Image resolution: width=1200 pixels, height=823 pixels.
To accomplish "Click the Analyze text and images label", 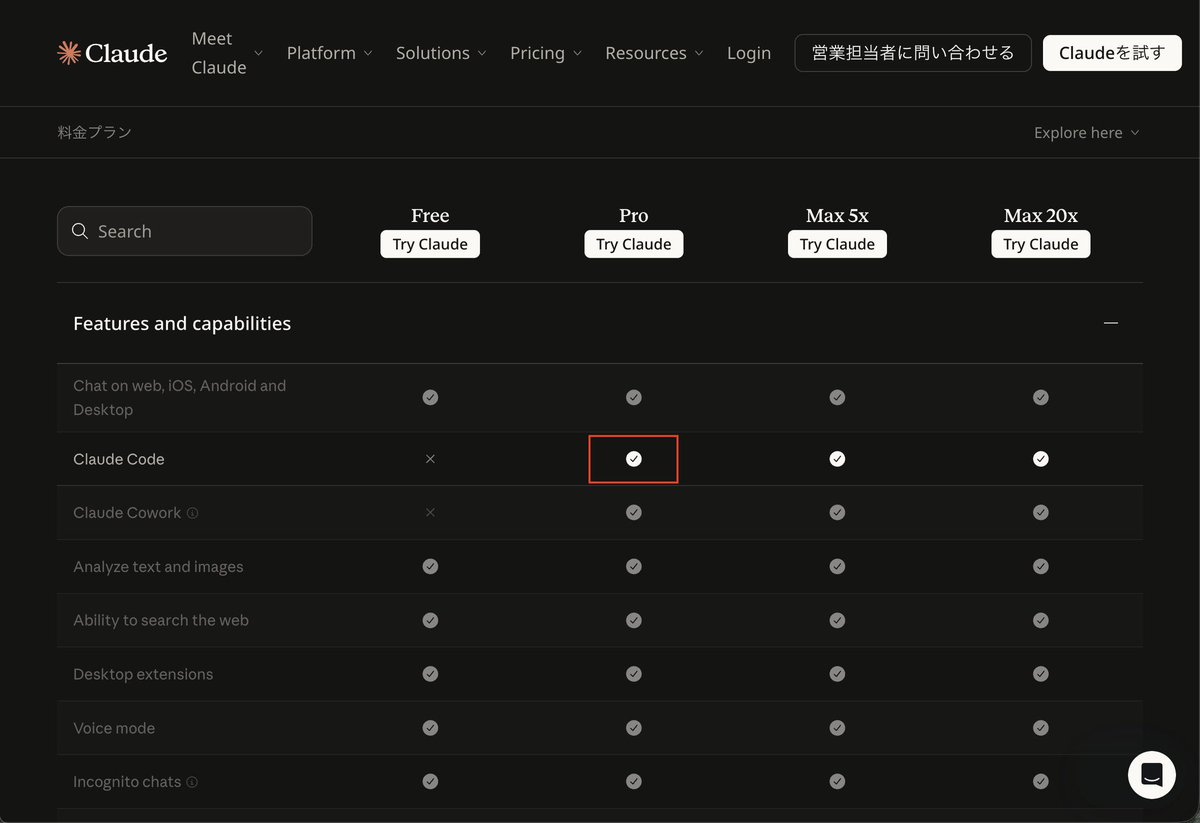I will (158, 567).
